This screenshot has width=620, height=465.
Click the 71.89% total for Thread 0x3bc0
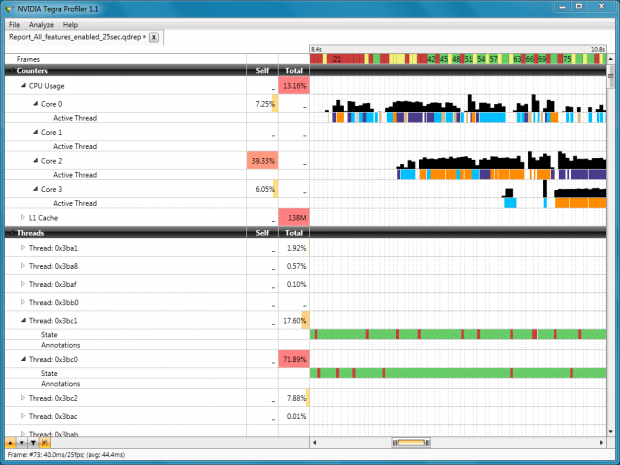click(294, 359)
